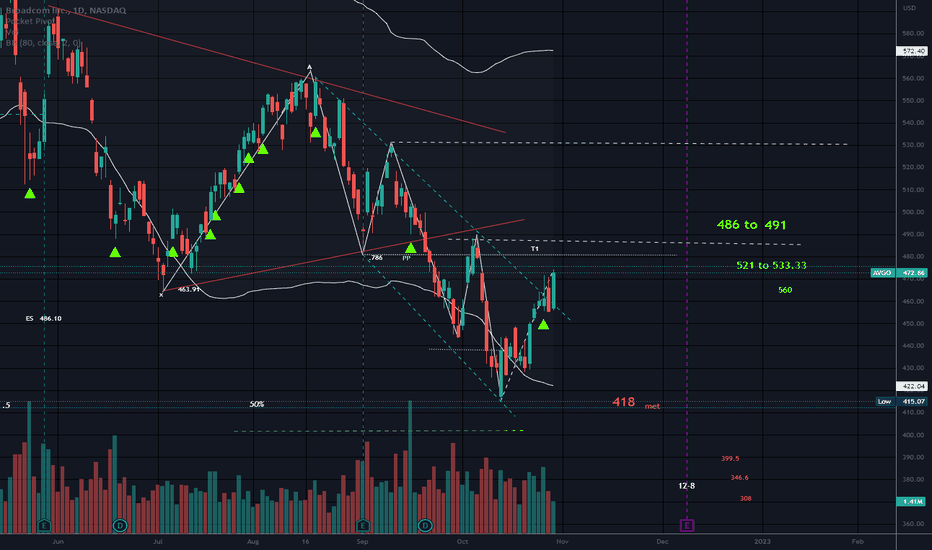Click the 'Dec' label on time axis
Viewport: 932px width, 550px height.
662,542
